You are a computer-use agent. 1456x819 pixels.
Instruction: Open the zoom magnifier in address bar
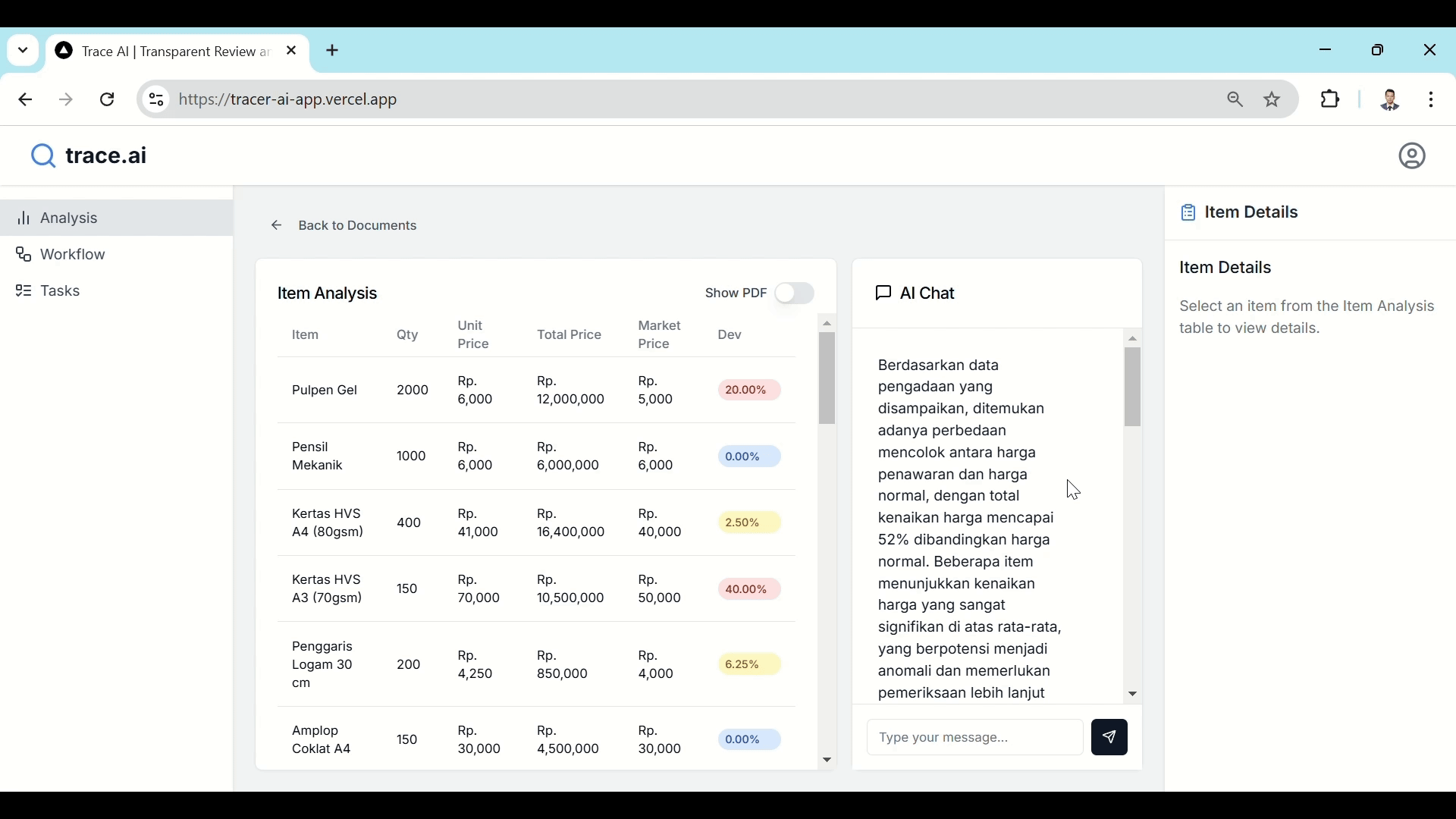click(1235, 99)
